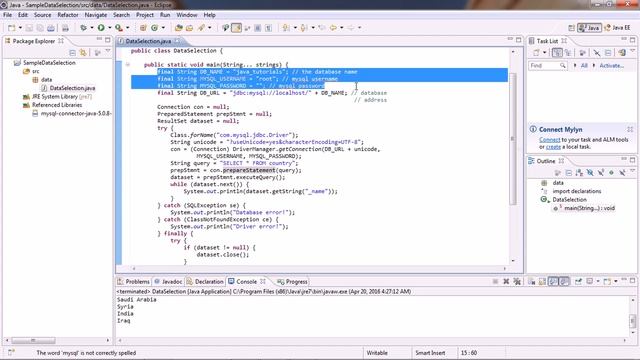Image resolution: width=640 pixels, height=360 pixels.
Task: Click the Activate... link in the Task List
Action: (x=611, y=65)
